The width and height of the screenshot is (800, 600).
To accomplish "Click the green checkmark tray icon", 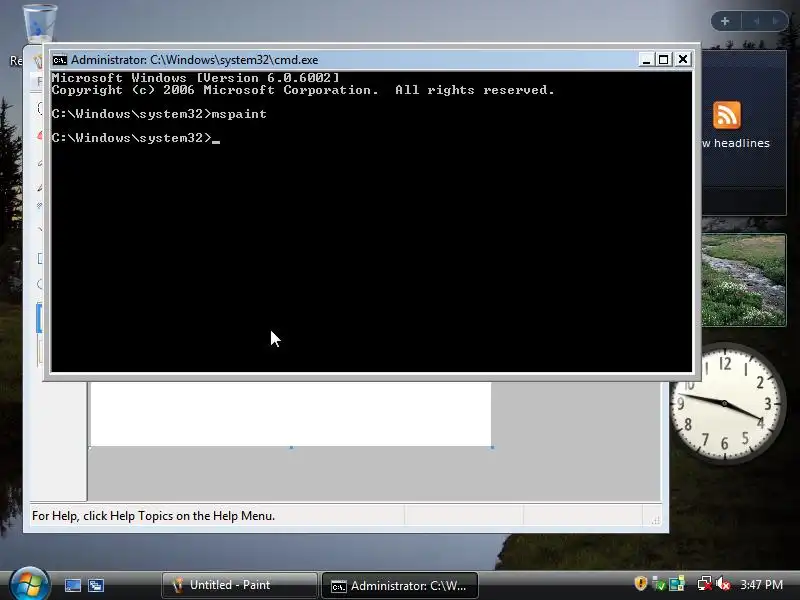I will click(x=659, y=584).
